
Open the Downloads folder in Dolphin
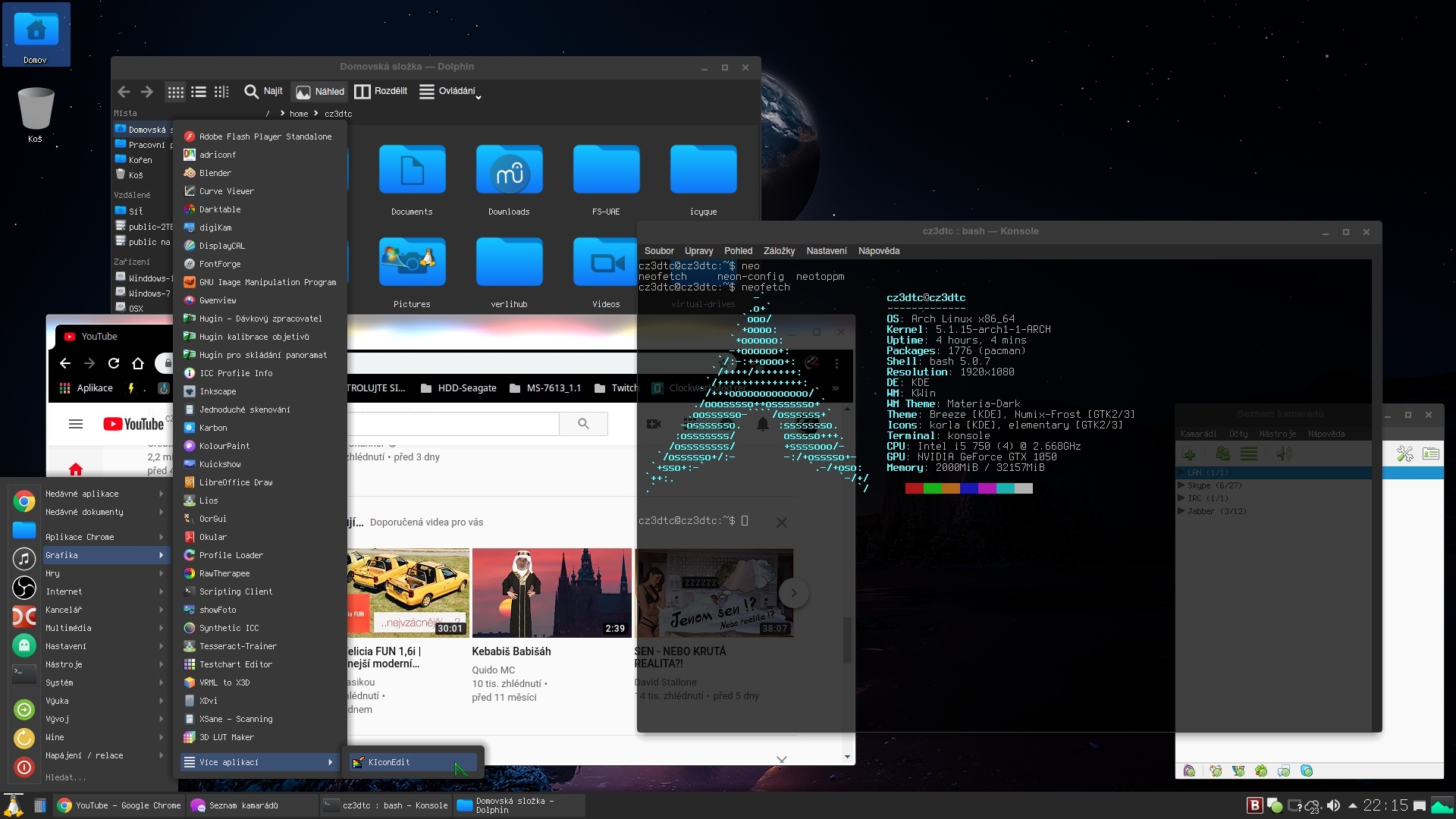pyautogui.click(x=509, y=180)
